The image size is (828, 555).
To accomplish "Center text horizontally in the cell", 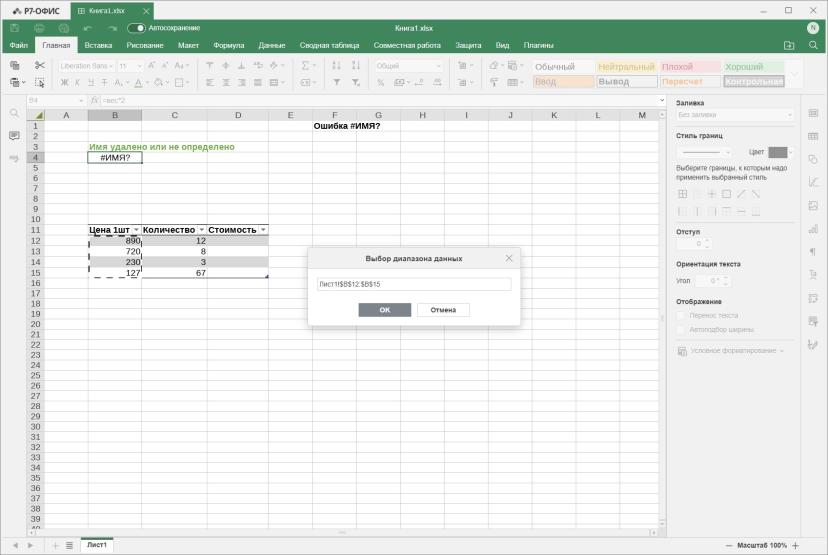I will click(x=226, y=82).
